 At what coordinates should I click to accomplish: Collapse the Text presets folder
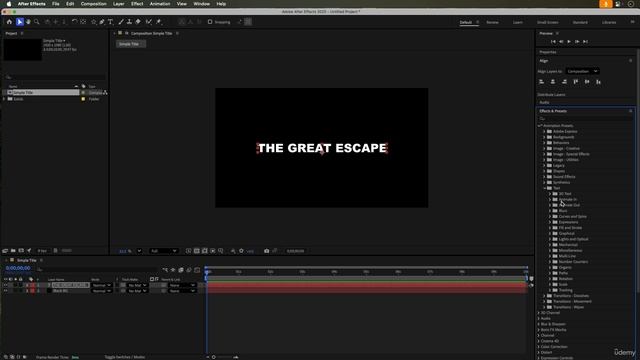(544, 188)
